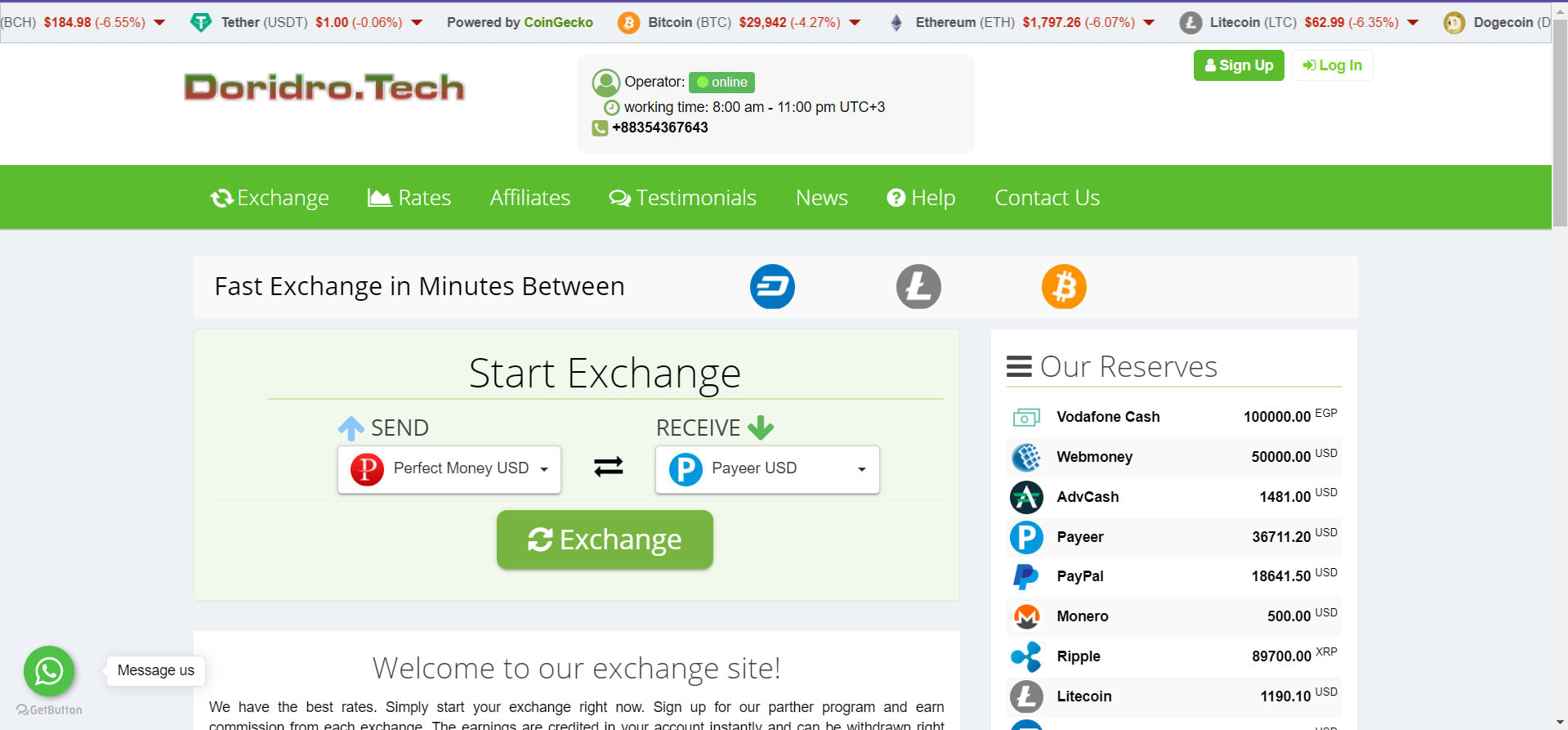The height and width of the screenshot is (730, 1568).
Task: Open the Perfect Money USD send dropdown
Action: pyautogui.click(x=449, y=469)
